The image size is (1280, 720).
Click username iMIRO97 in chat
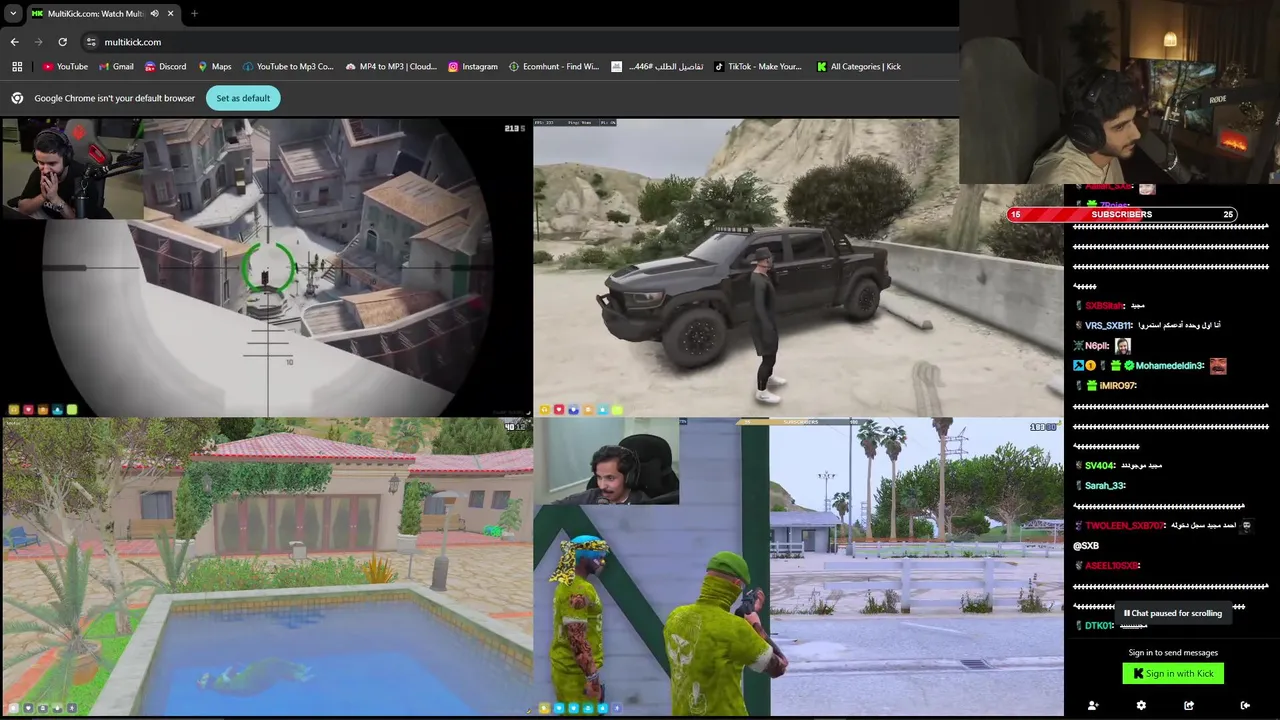(1118, 386)
